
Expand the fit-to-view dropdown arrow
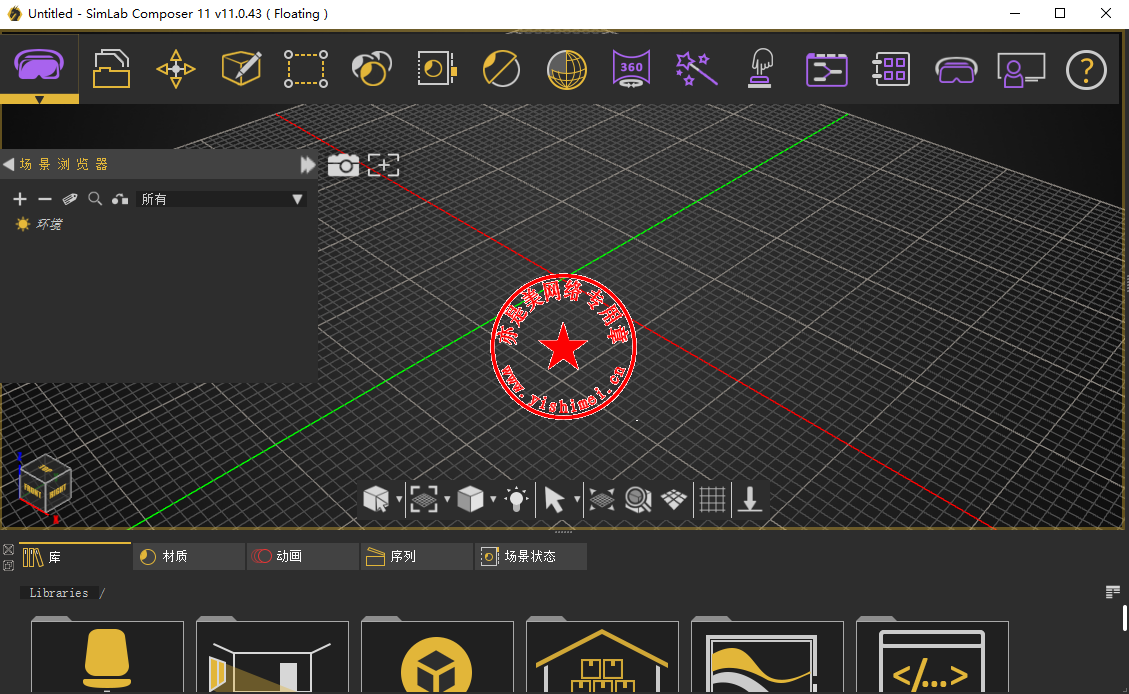coord(447,499)
